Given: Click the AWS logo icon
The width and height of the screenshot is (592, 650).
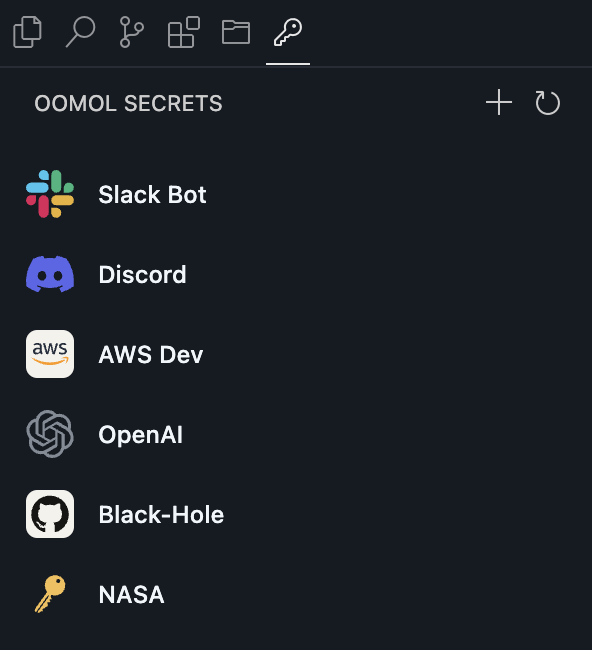Looking at the screenshot, I should point(50,354).
